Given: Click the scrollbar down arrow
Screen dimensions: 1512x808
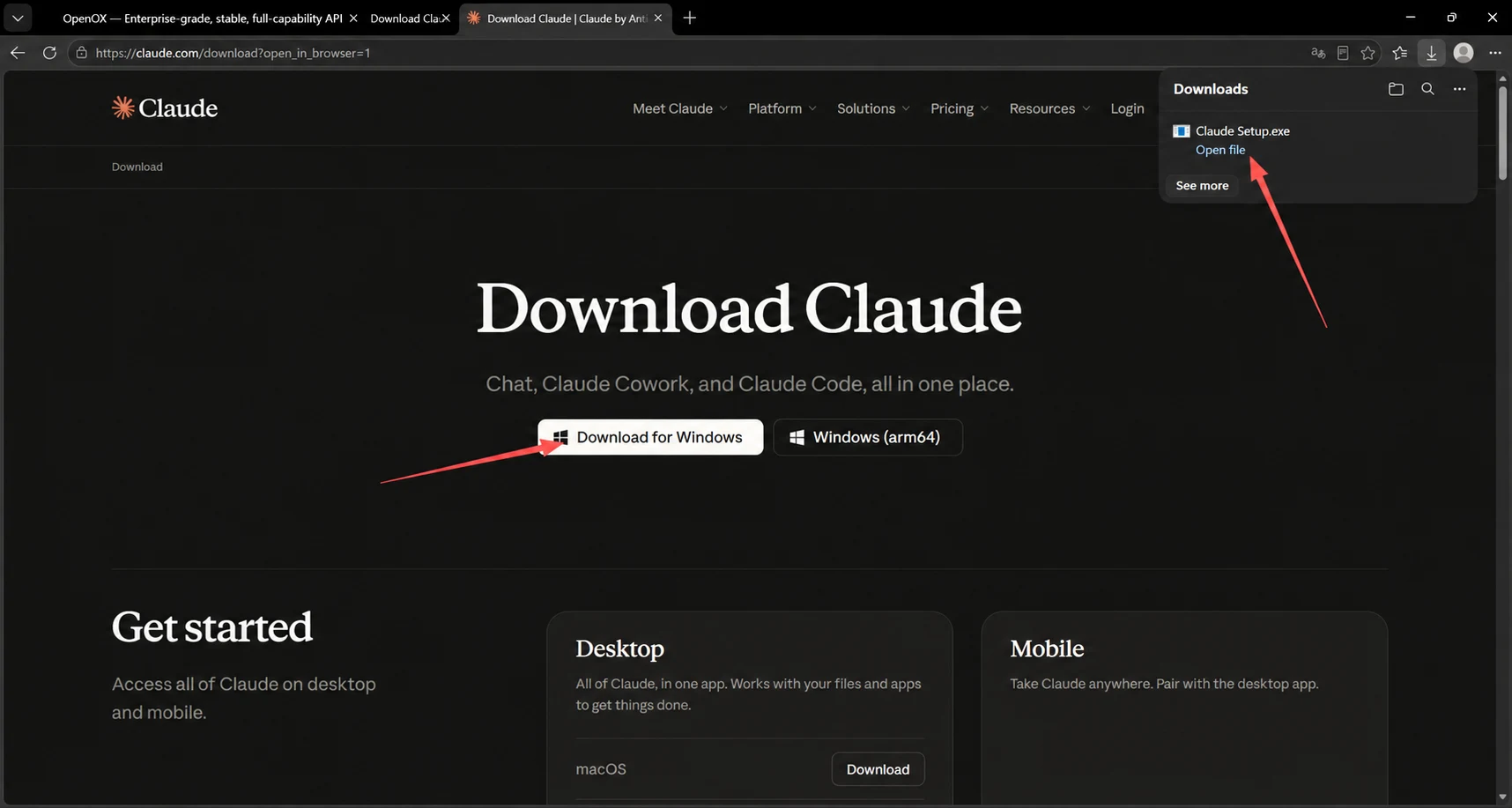Looking at the screenshot, I should coord(1502,797).
